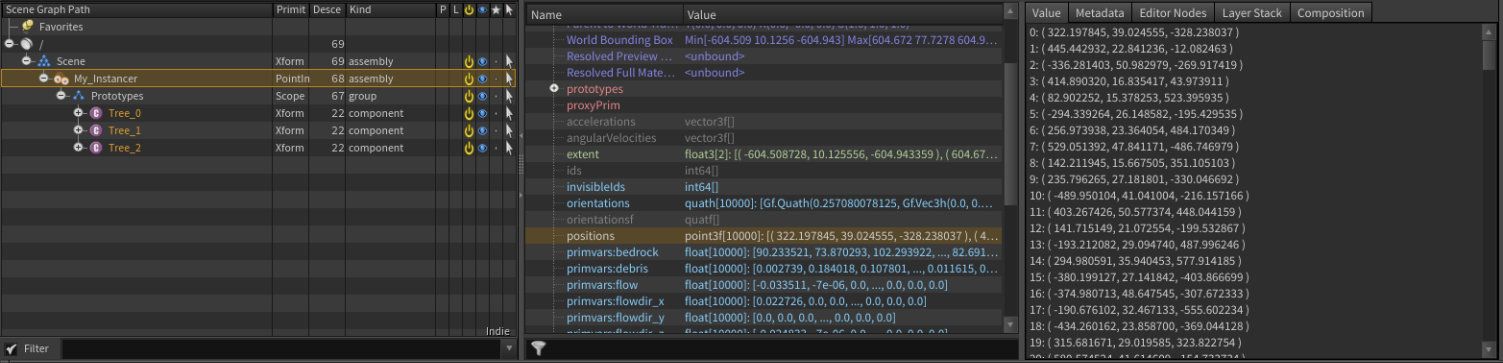Toggle visibility eye for Tree_1
Image resolution: width=1503 pixels, height=363 pixels.
click(482, 131)
